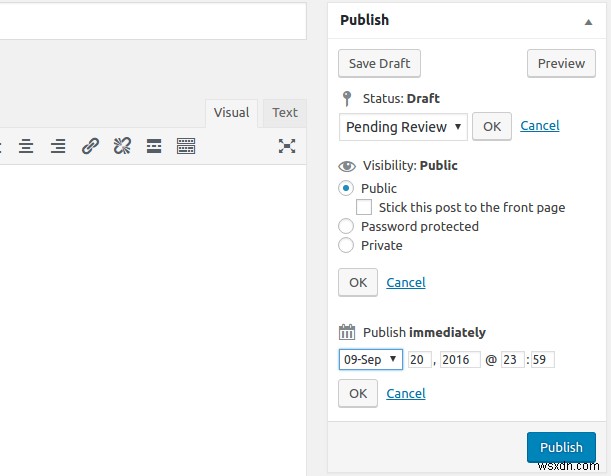Confirm status with OK beside Pending Review
The image size is (611, 476).
[492, 126]
